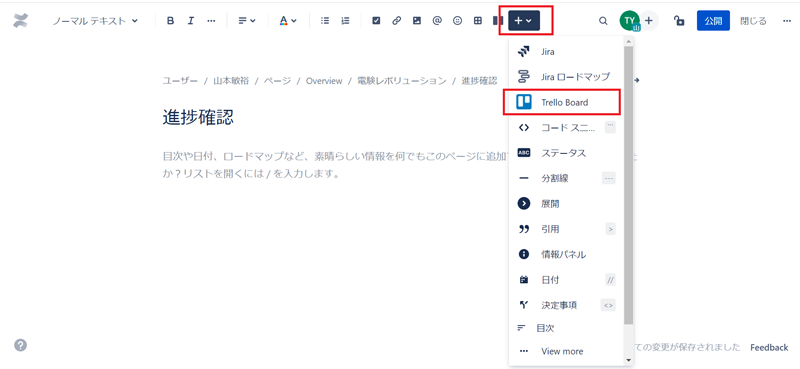
Task: Click the menu scroll down arrow
Action: (629, 360)
